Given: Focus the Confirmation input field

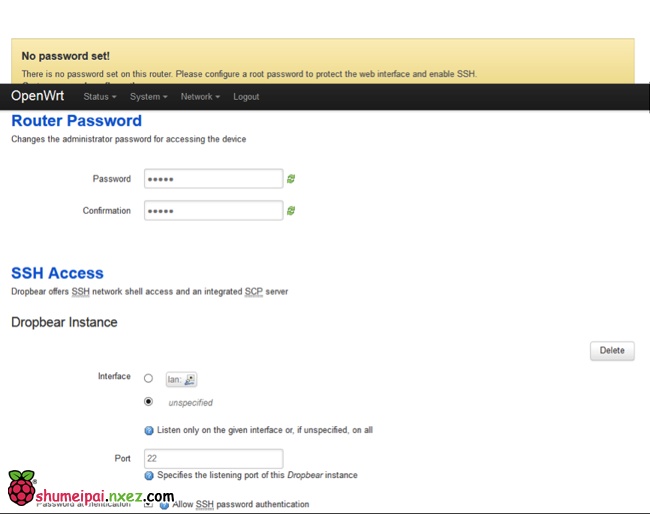Looking at the screenshot, I should coord(213,211).
